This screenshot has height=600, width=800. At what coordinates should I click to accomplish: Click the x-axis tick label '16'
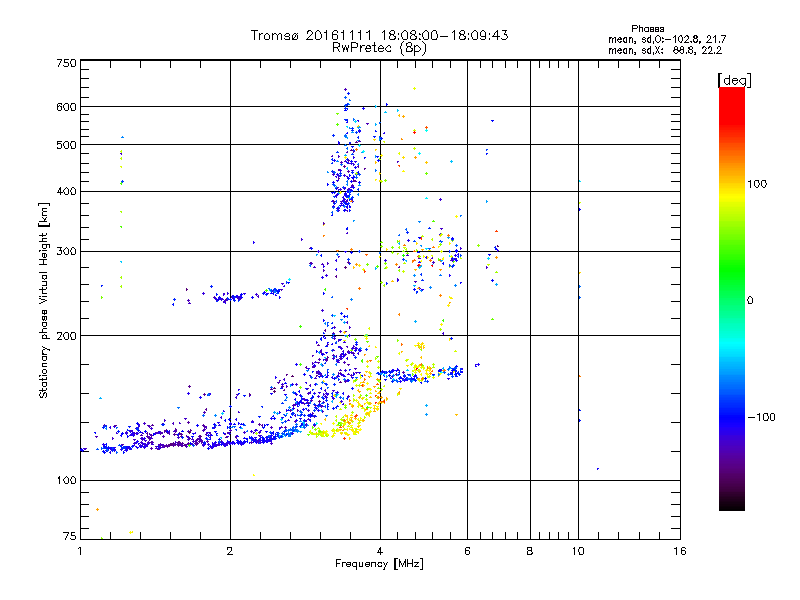680,551
